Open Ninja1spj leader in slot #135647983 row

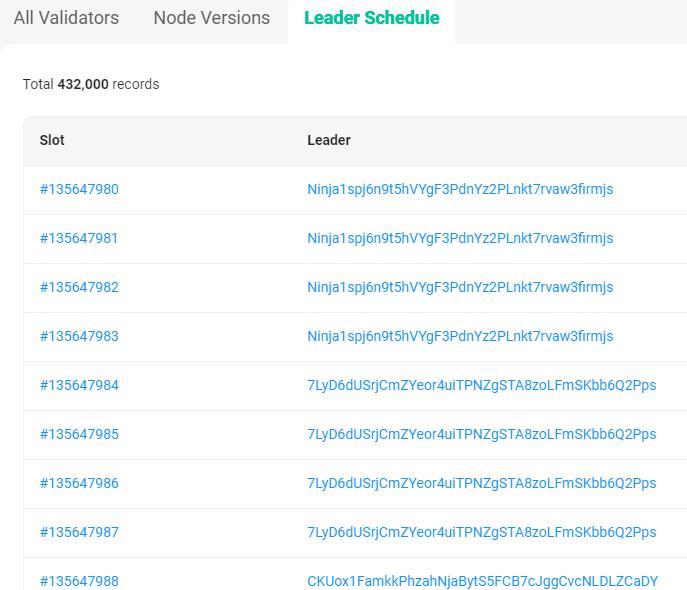(460, 336)
